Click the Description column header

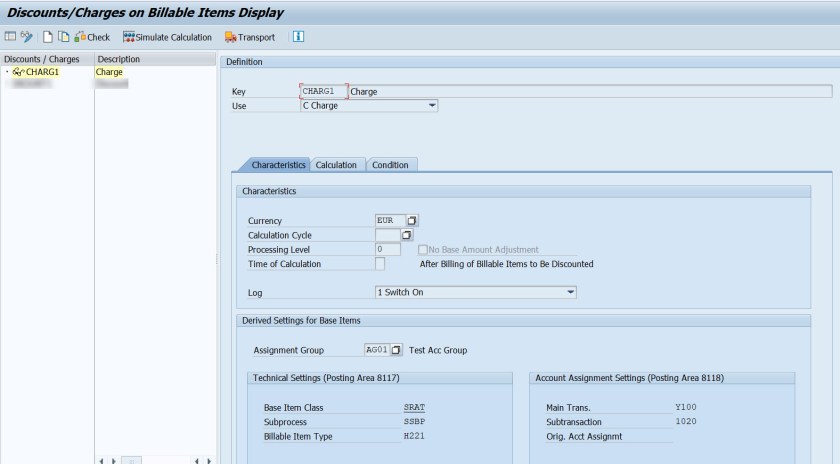pyautogui.click(x=155, y=59)
